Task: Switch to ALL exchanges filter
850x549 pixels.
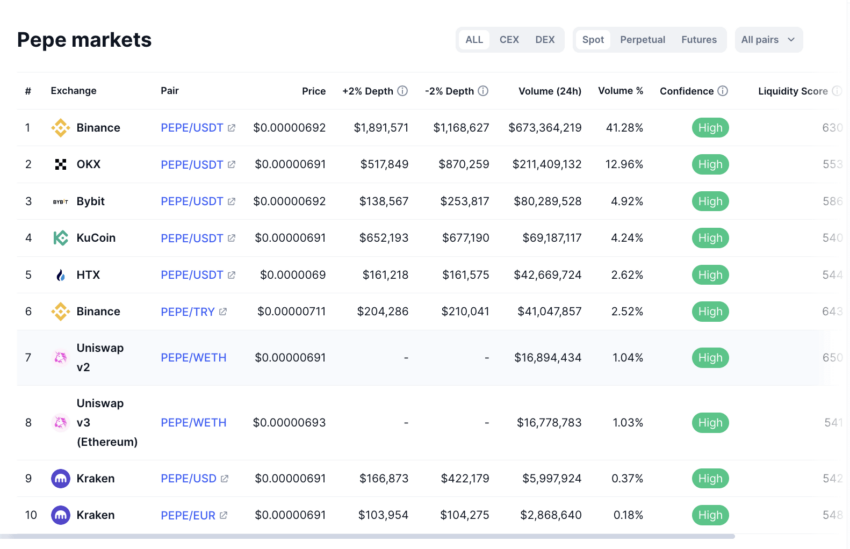Action: point(474,40)
